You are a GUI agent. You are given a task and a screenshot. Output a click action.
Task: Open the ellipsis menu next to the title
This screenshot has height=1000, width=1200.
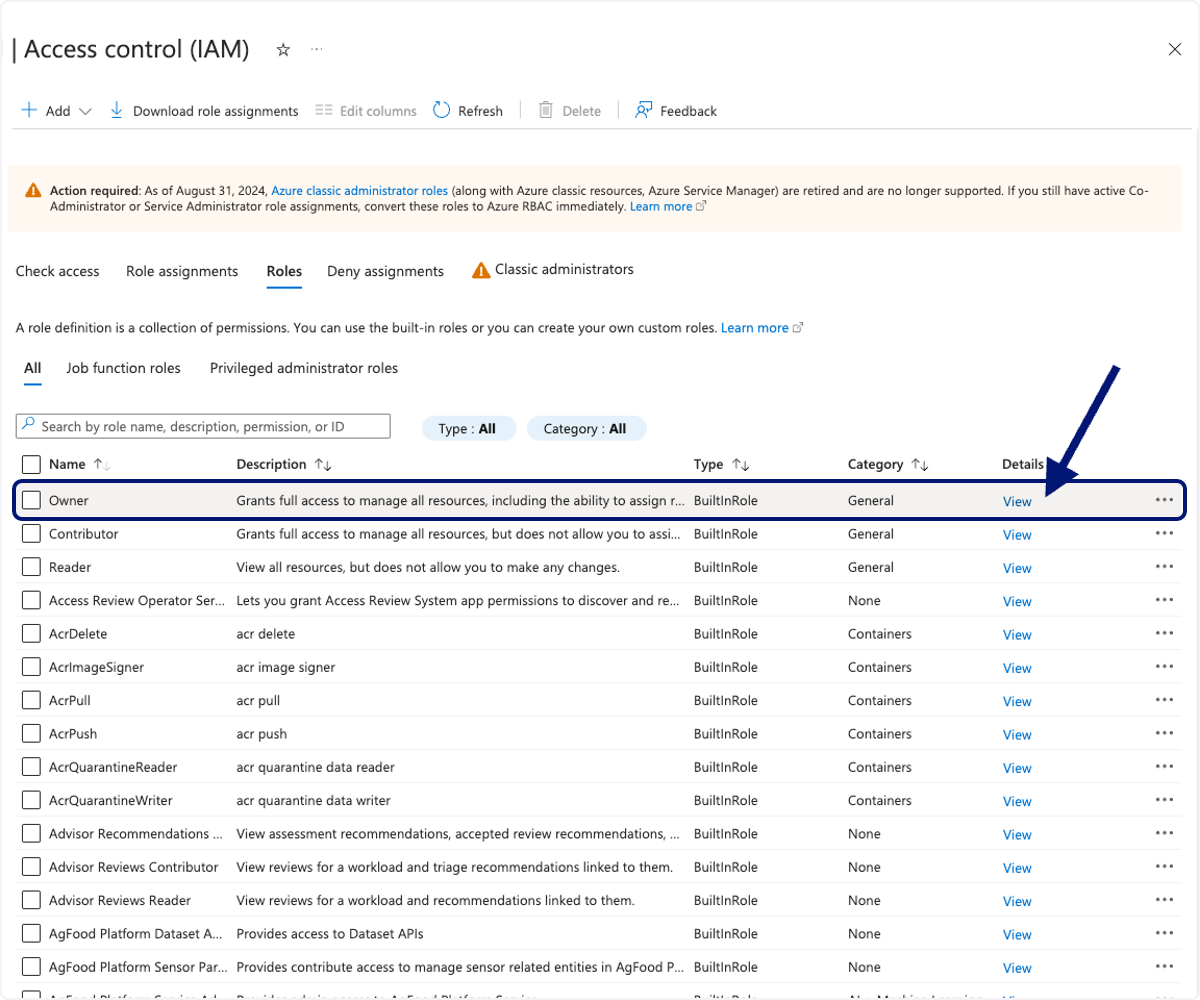[317, 49]
